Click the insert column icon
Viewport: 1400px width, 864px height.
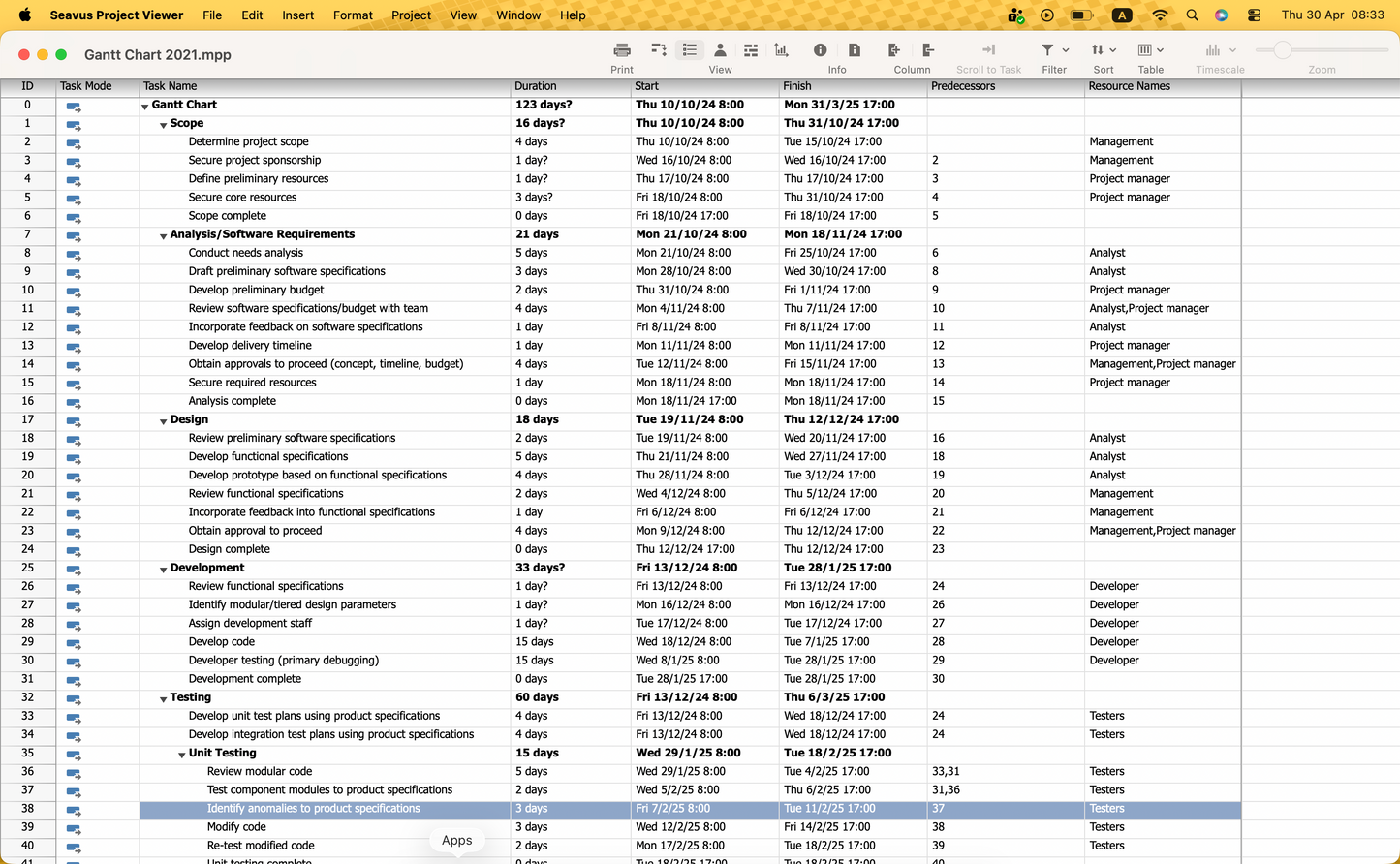[894, 50]
